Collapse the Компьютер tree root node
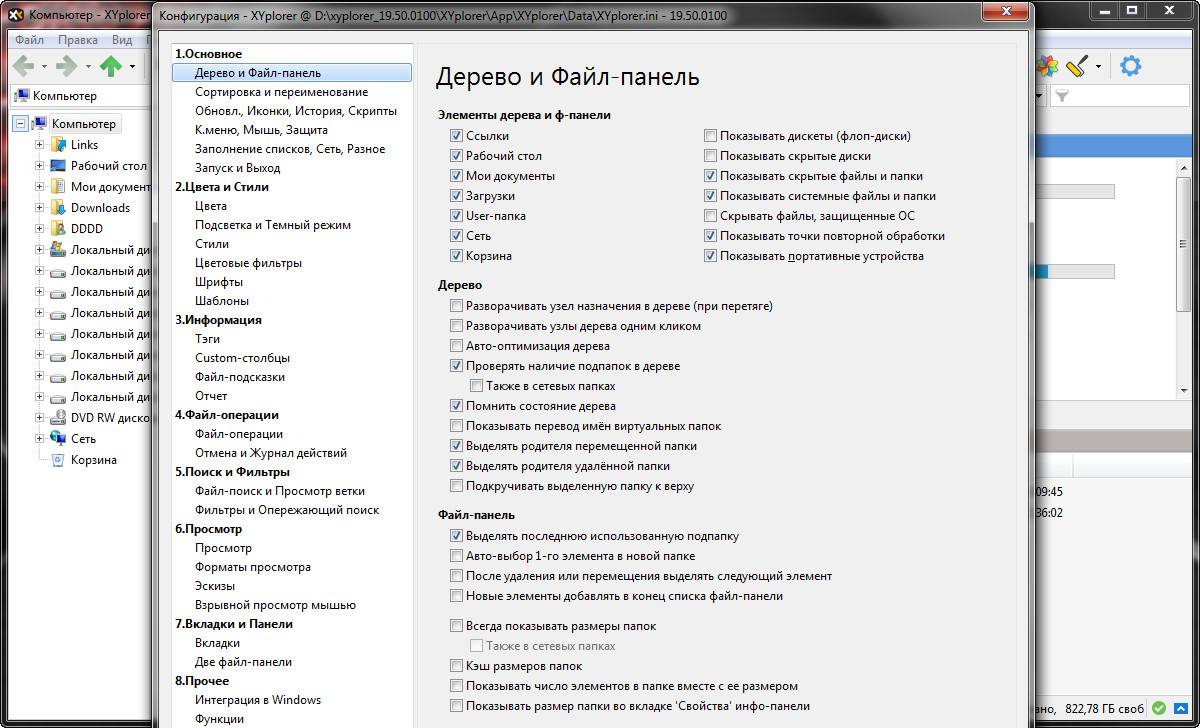The image size is (1200, 728). pos(21,124)
